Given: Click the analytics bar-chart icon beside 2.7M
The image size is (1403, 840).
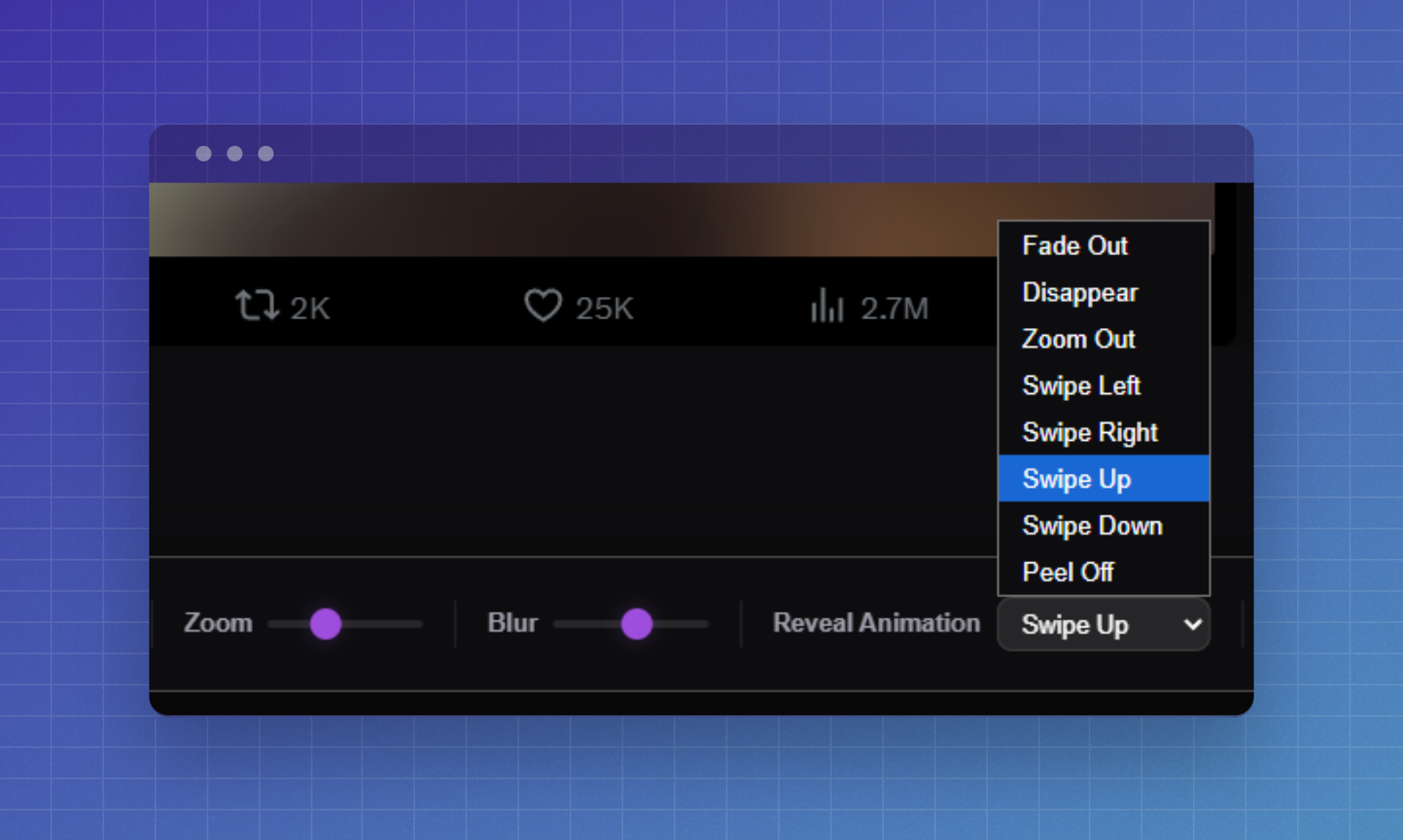Looking at the screenshot, I should [x=828, y=306].
